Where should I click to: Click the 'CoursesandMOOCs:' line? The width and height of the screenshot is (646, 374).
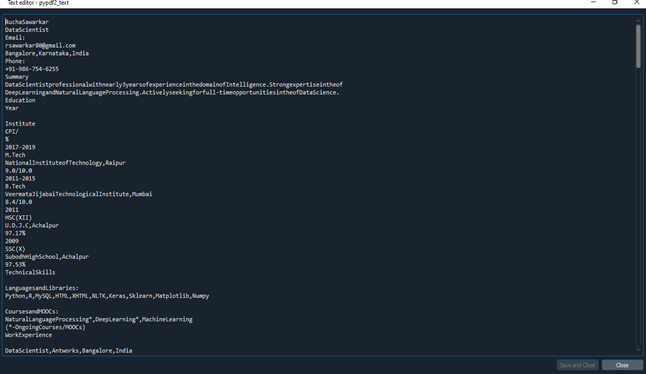[32, 311]
